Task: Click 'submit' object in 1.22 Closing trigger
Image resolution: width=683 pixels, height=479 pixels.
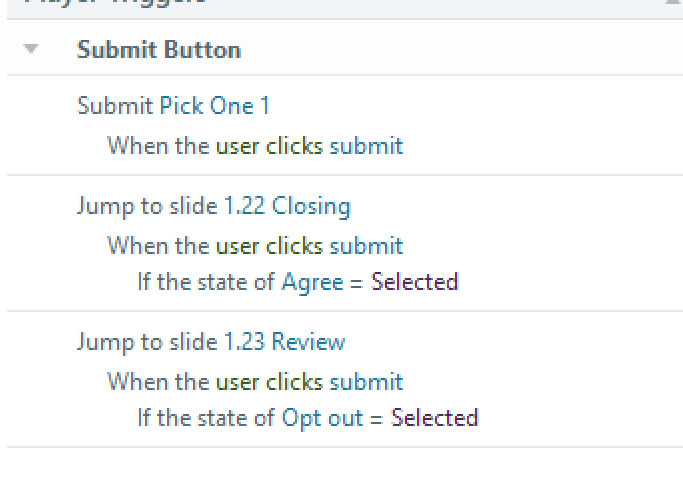Action: click(366, 245)
